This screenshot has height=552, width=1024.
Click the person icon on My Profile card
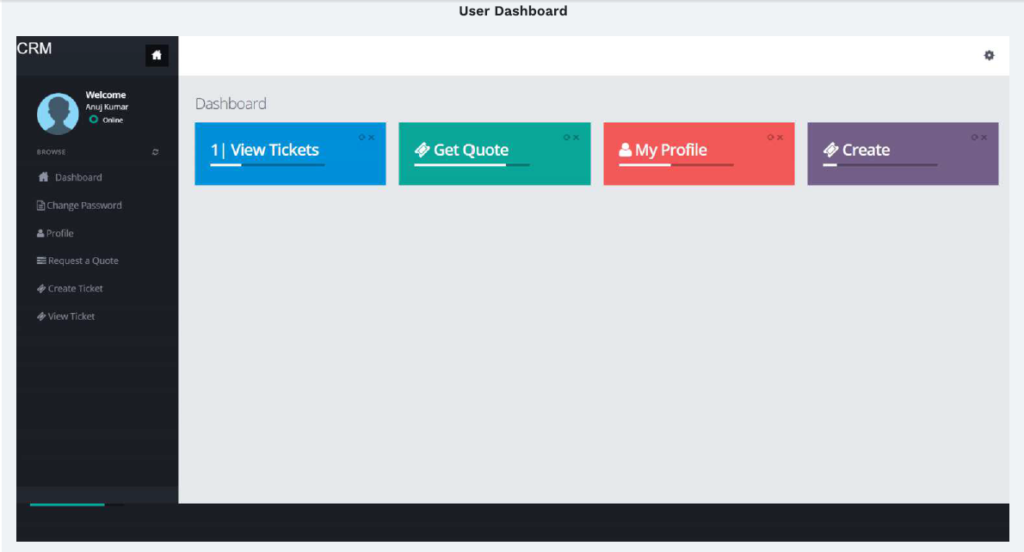coord(625,150)
